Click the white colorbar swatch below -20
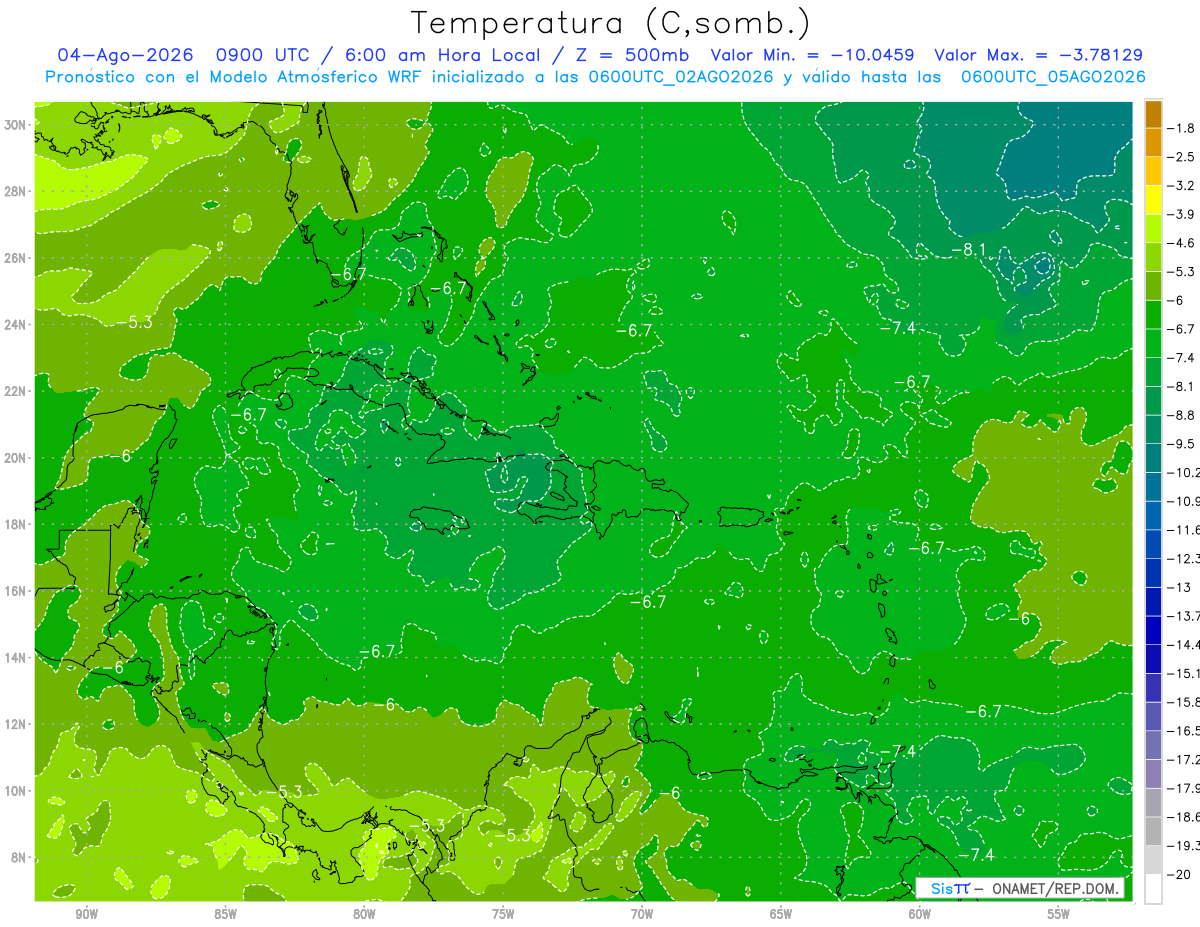Screen dimensions: 1200x927 point(1154,888)
